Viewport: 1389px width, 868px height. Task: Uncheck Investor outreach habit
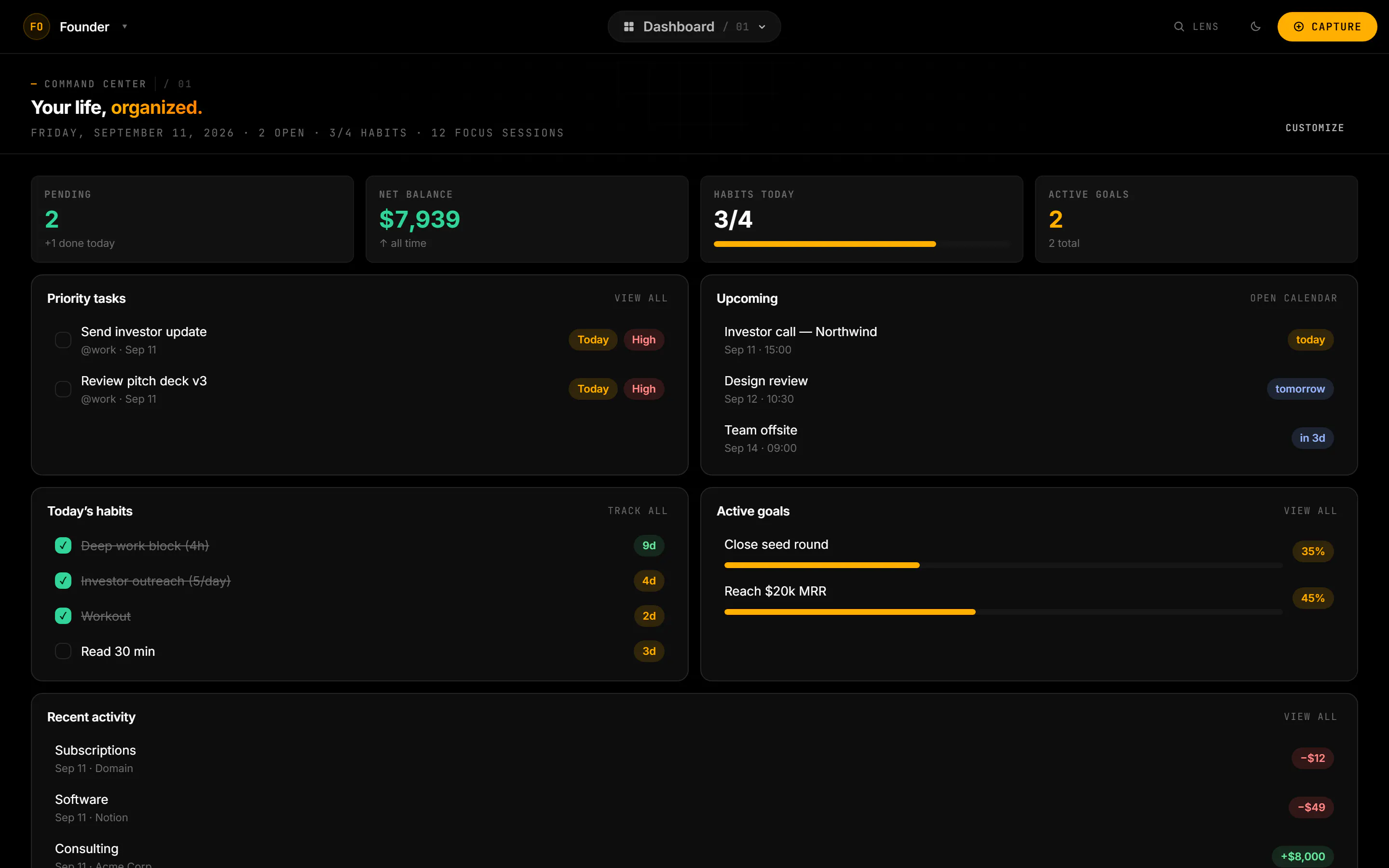point(63,581)
